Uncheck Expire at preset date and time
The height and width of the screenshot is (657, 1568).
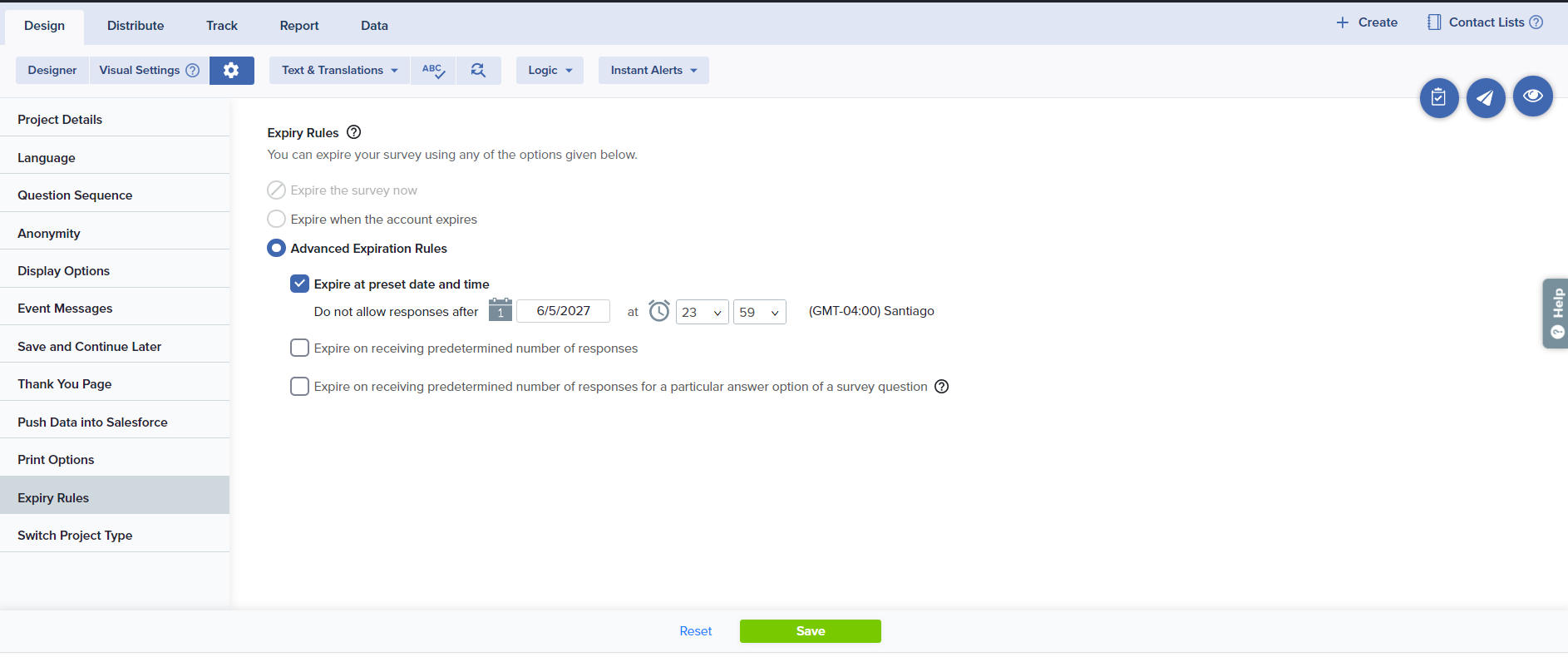pyautogui.click(x=299, y=284)
